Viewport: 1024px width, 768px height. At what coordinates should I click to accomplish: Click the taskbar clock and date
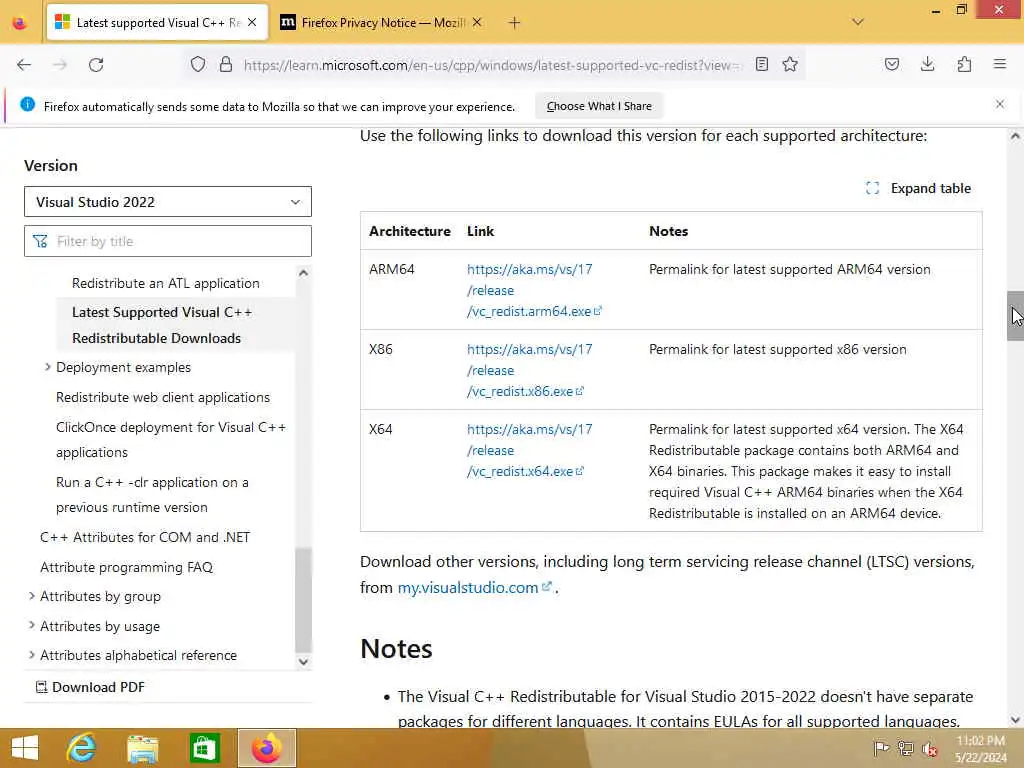pyautogui.click(x=980, y=748)
